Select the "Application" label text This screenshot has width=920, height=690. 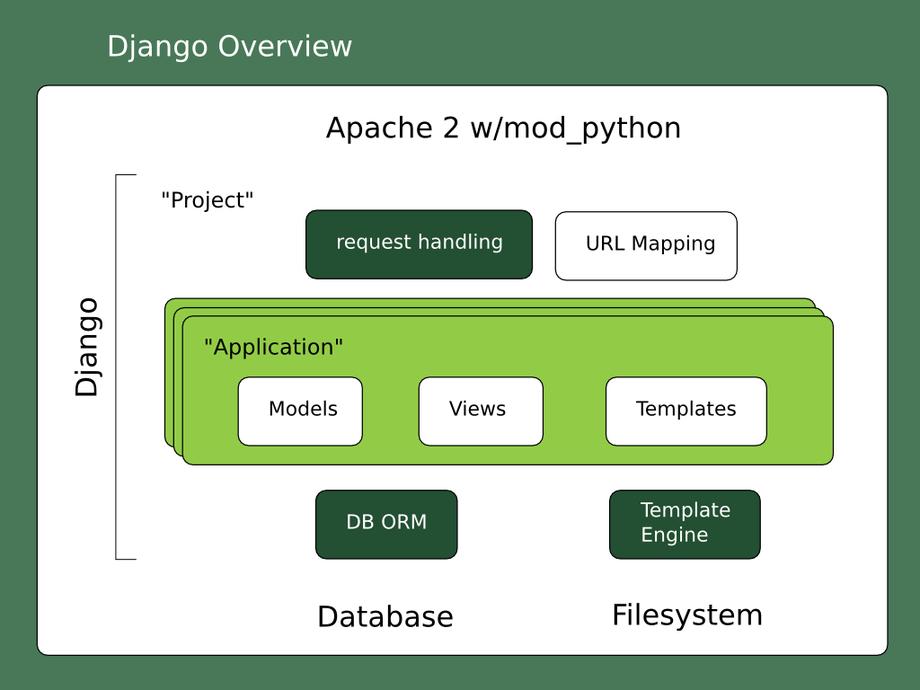coord(273,347)
